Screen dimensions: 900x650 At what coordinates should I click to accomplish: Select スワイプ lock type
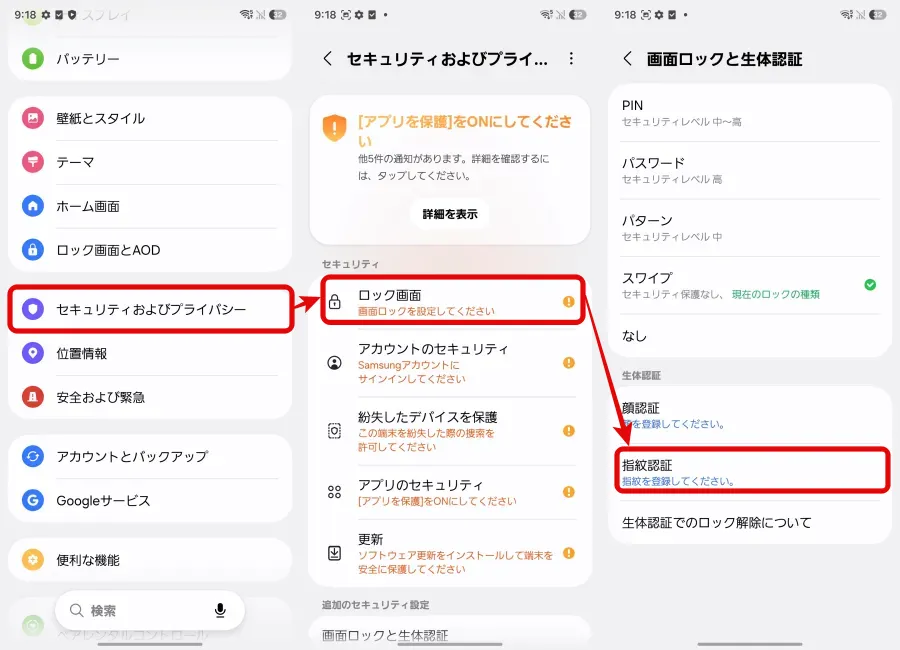click(750, 285)
